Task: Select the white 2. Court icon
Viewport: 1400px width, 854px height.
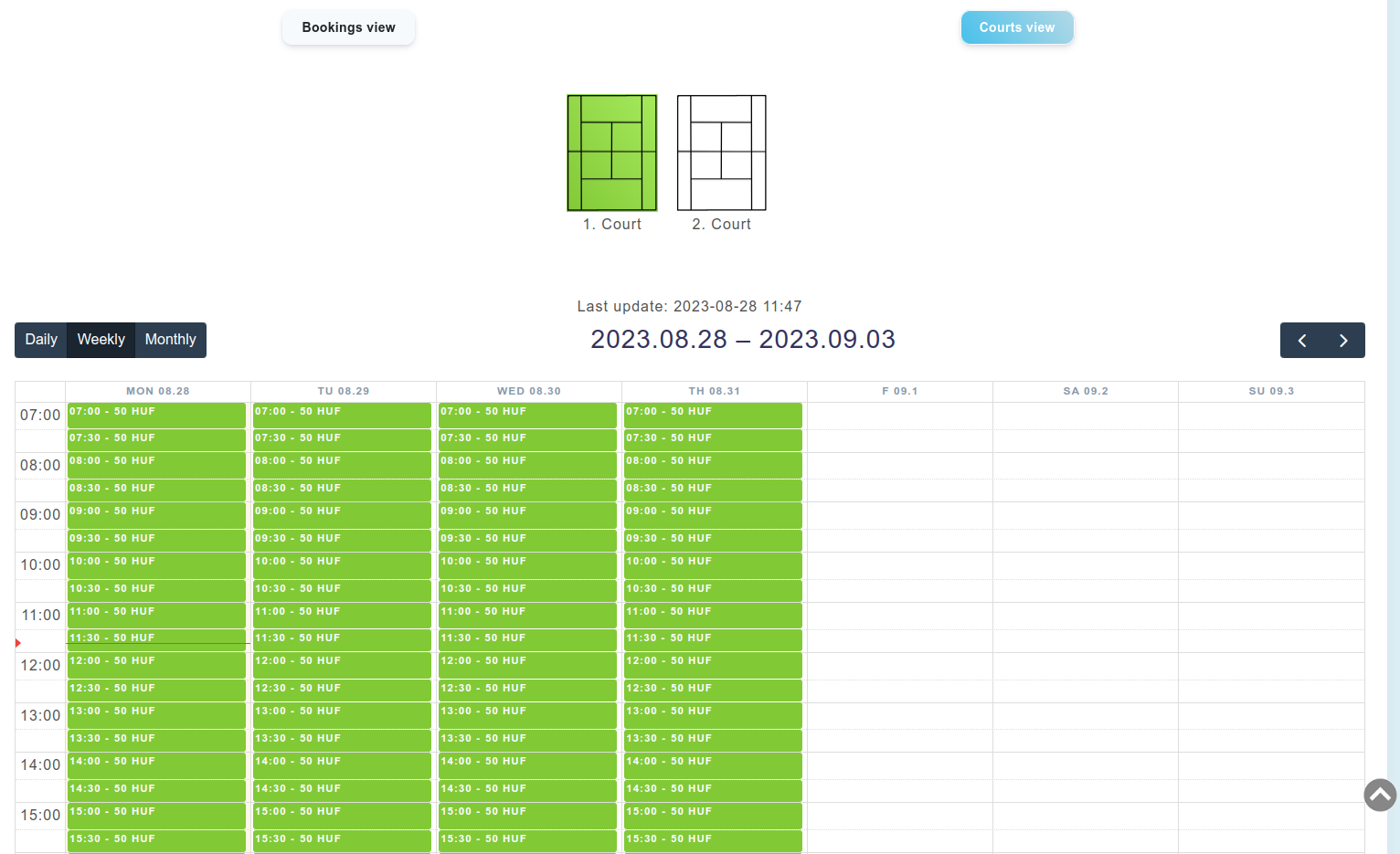Action: tap(721, 153)
